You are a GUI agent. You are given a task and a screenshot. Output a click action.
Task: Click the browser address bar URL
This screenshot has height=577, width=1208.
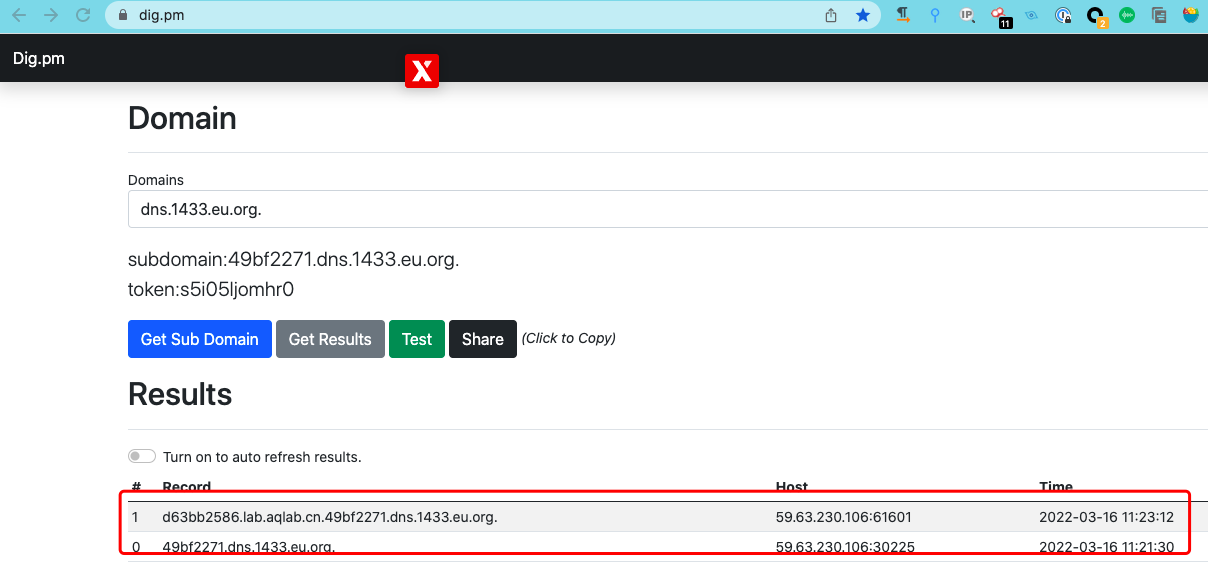[x=162, y=15]
